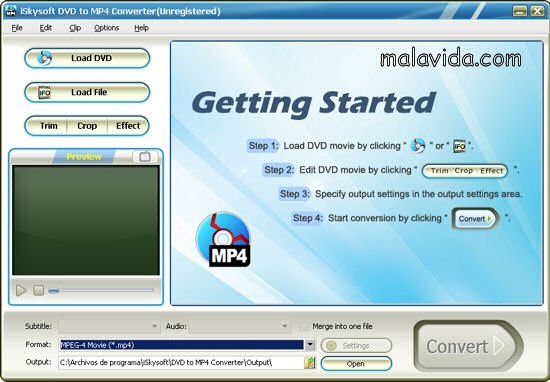The height and width of the screenshot is (382, 550).
Task: Open the File menu
Action: pos(17,28)
